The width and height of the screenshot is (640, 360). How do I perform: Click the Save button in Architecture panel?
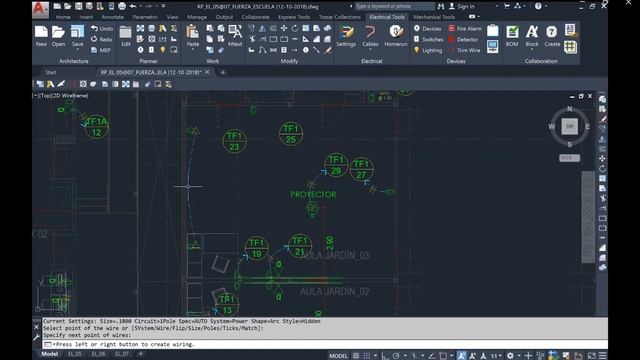pyautogui.click(x=77, y=35)
